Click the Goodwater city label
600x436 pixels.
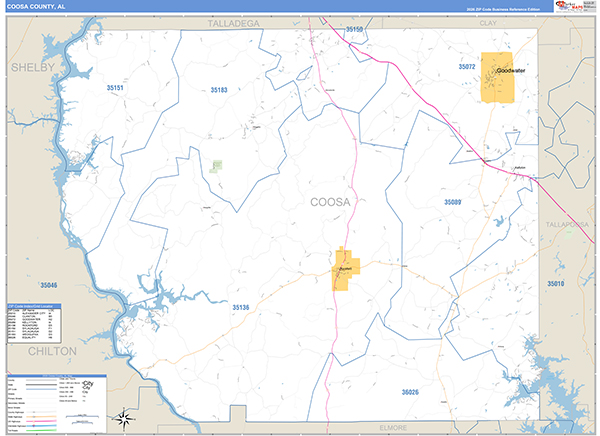tap(510, 70)
